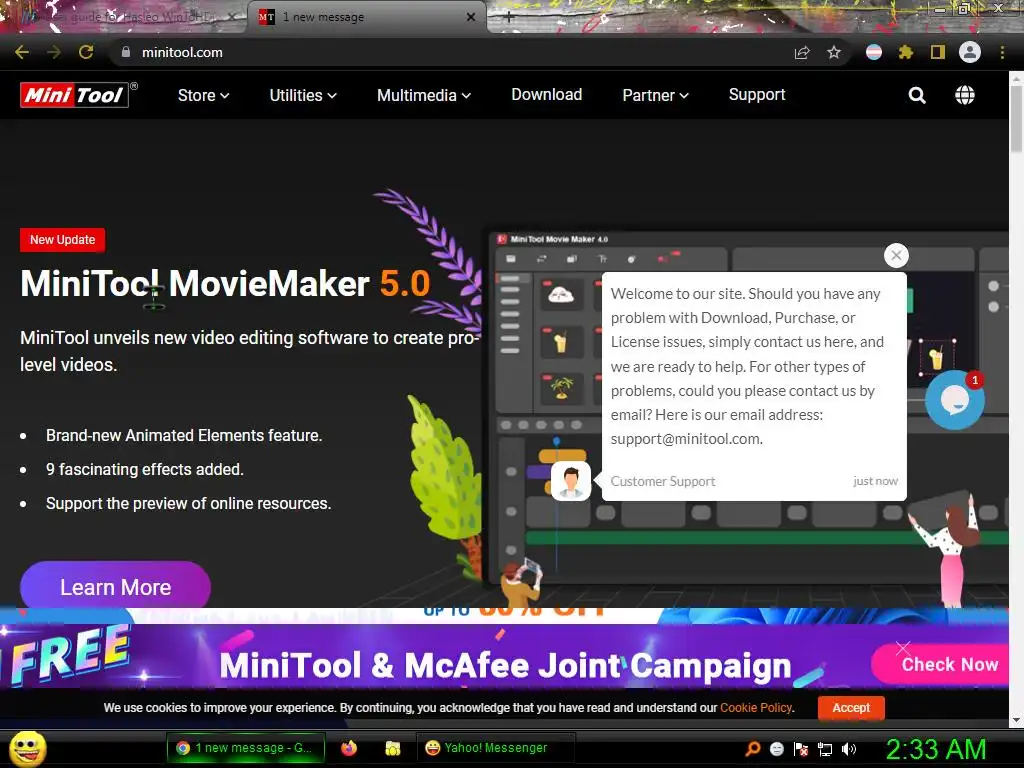Open Chrome three-dot menu
The image size is (1024, 768).
1002,52
